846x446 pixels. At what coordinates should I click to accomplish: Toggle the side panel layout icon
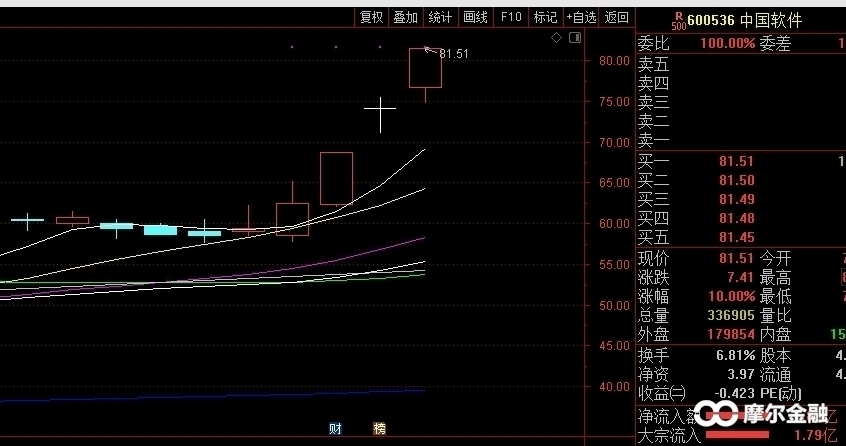tap(573, 38)
